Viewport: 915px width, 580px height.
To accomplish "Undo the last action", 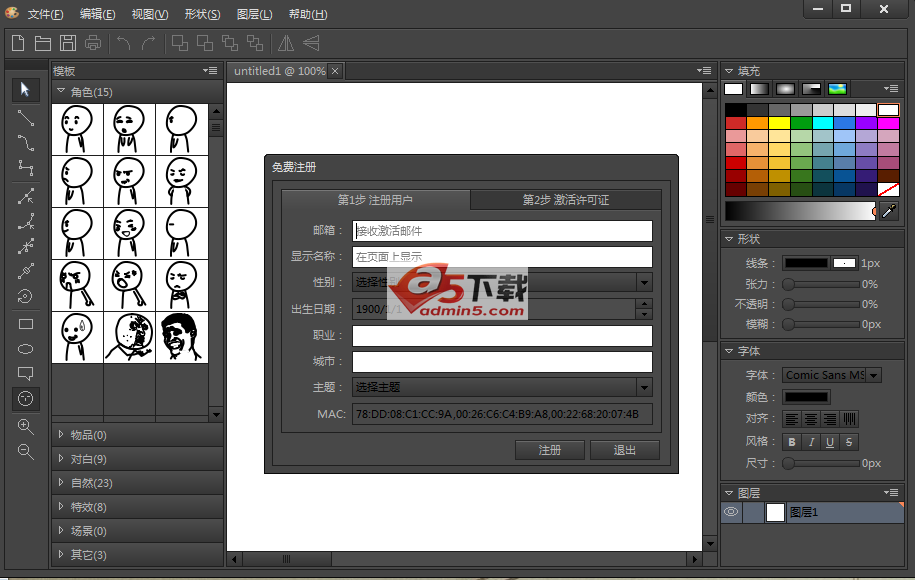I will (123, 43).
